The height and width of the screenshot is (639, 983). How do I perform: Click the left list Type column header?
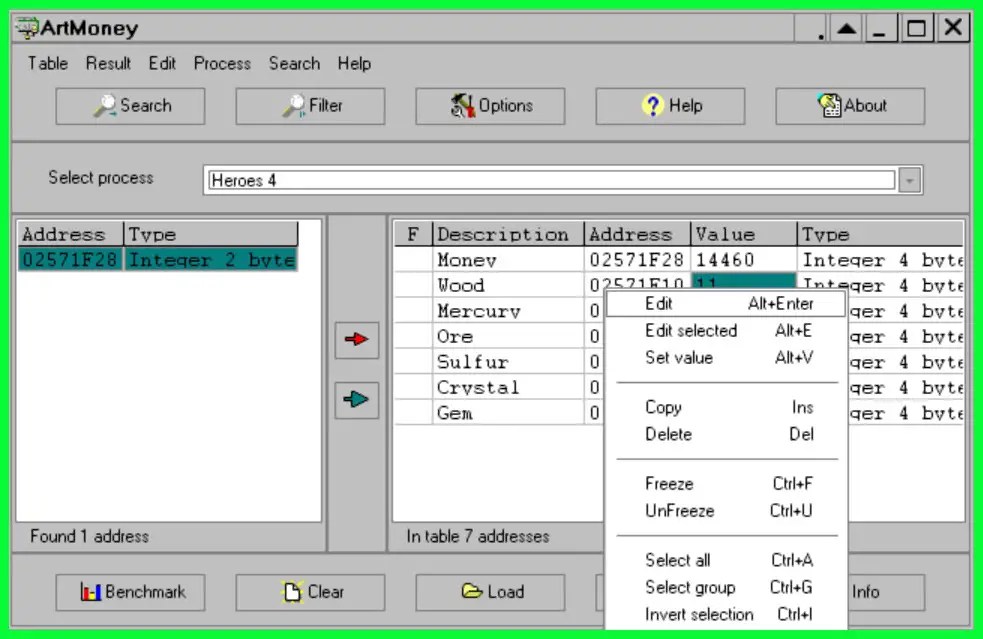pyautogui.click(x=211, y=234)
